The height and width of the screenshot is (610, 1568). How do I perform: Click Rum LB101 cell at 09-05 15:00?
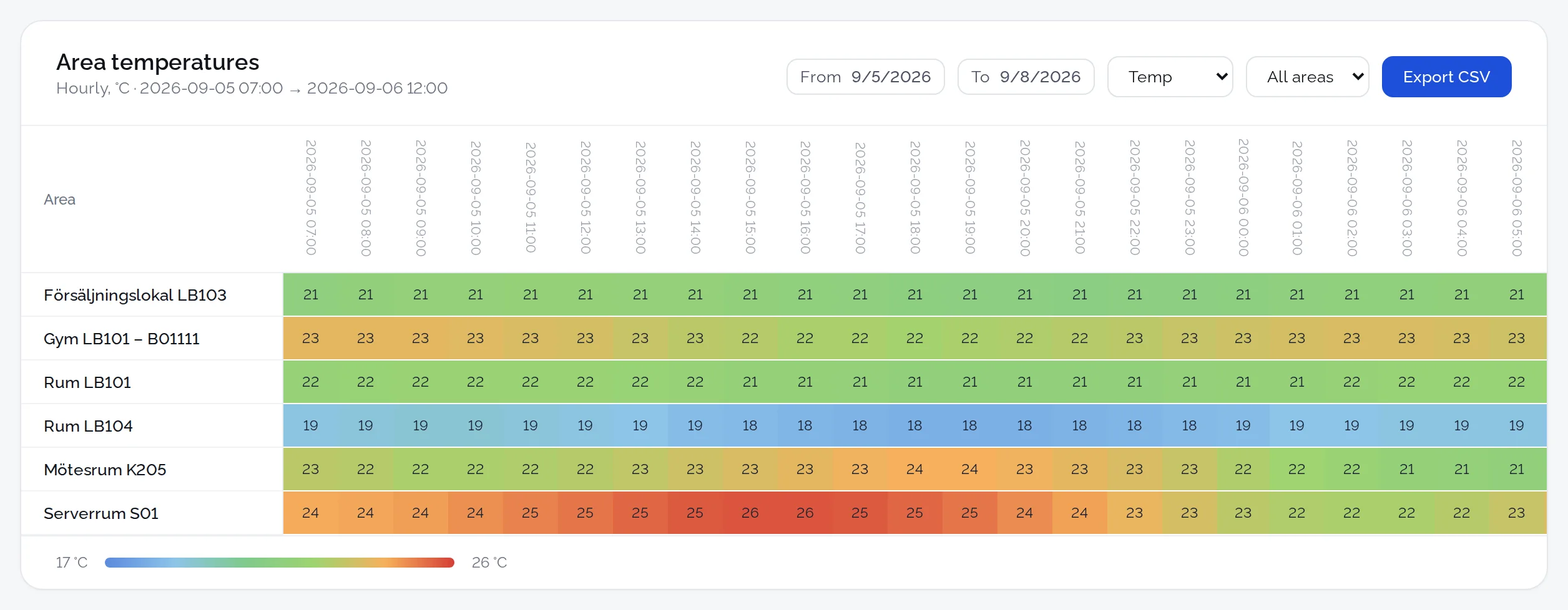point(750,382)
